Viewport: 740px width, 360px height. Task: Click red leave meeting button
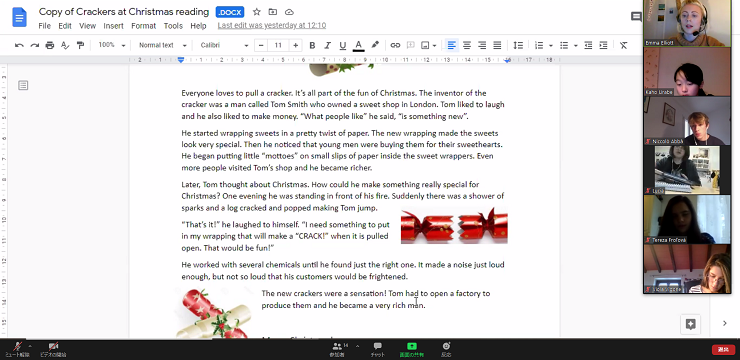point(723,350)
